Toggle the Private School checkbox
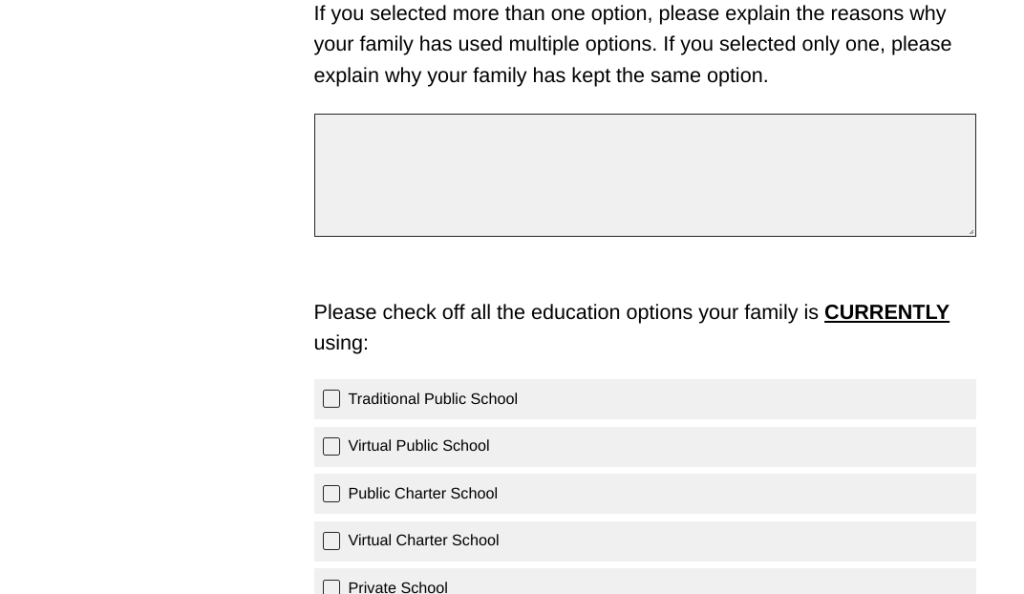The image size is (1024, 594). (x=332, y=587)
